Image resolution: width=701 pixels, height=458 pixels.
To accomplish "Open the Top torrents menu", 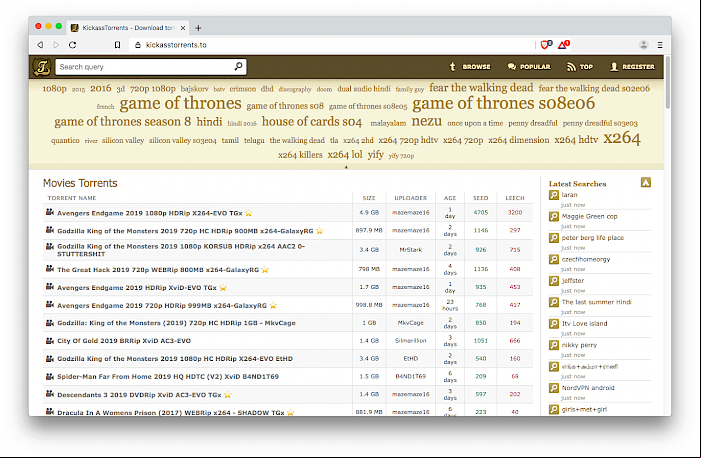I will click(580, 67).
